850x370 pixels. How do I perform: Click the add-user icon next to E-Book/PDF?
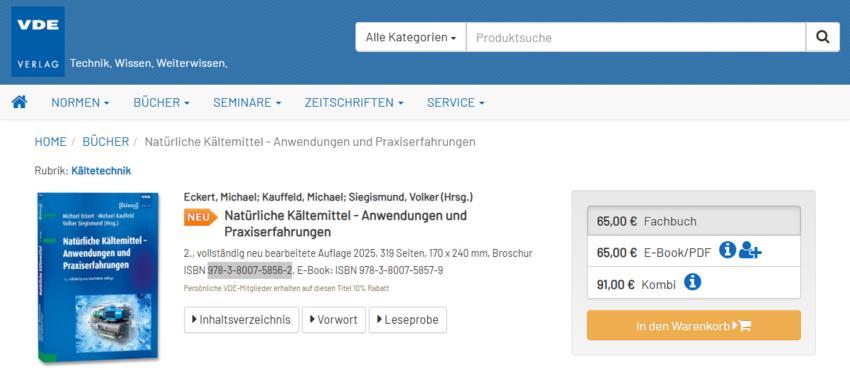(750, 251)
